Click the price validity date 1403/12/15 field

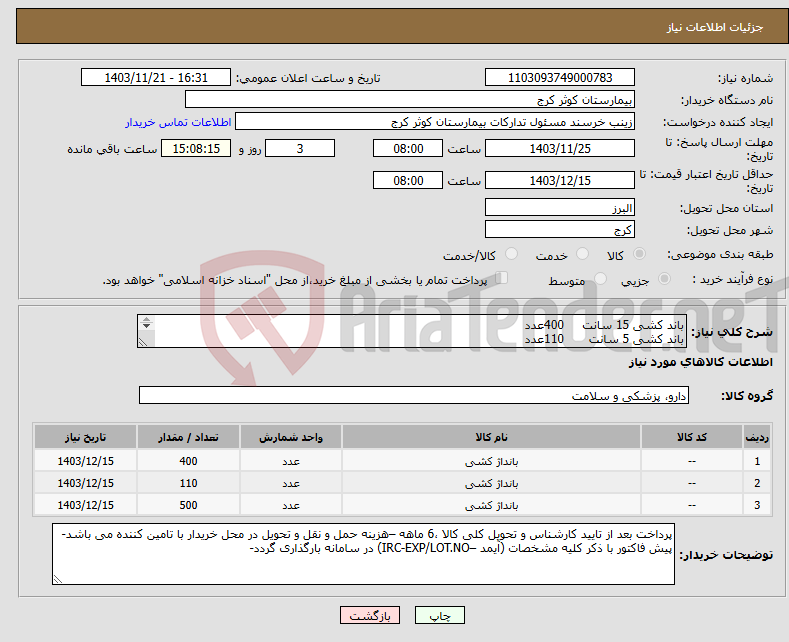[x=560, y=180]
